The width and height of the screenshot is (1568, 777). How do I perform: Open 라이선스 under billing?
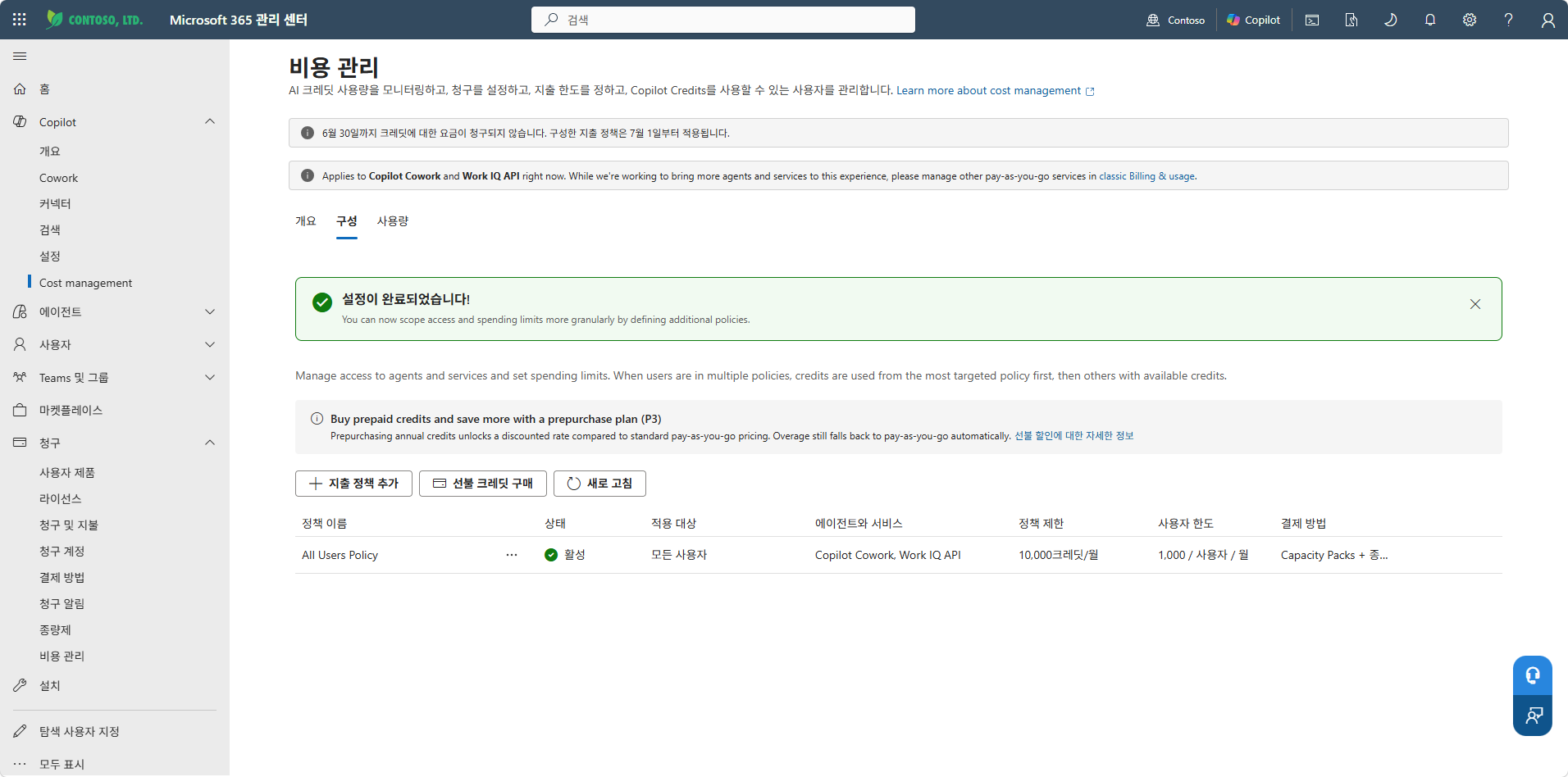point(61,498)
